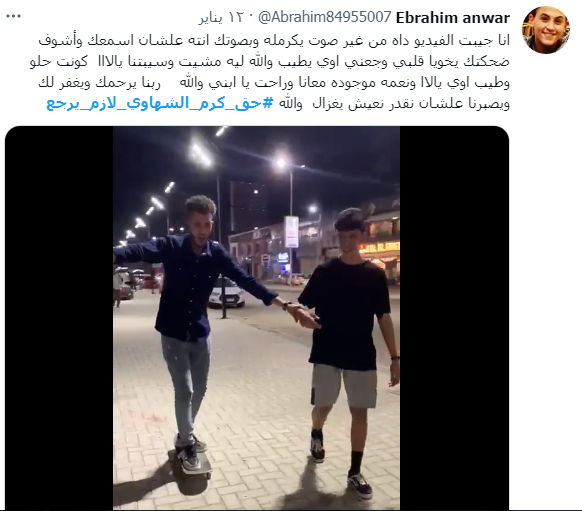The image size is (582, 511).
Task: Click the illuminated yellow shop sign
Action: 379,247
